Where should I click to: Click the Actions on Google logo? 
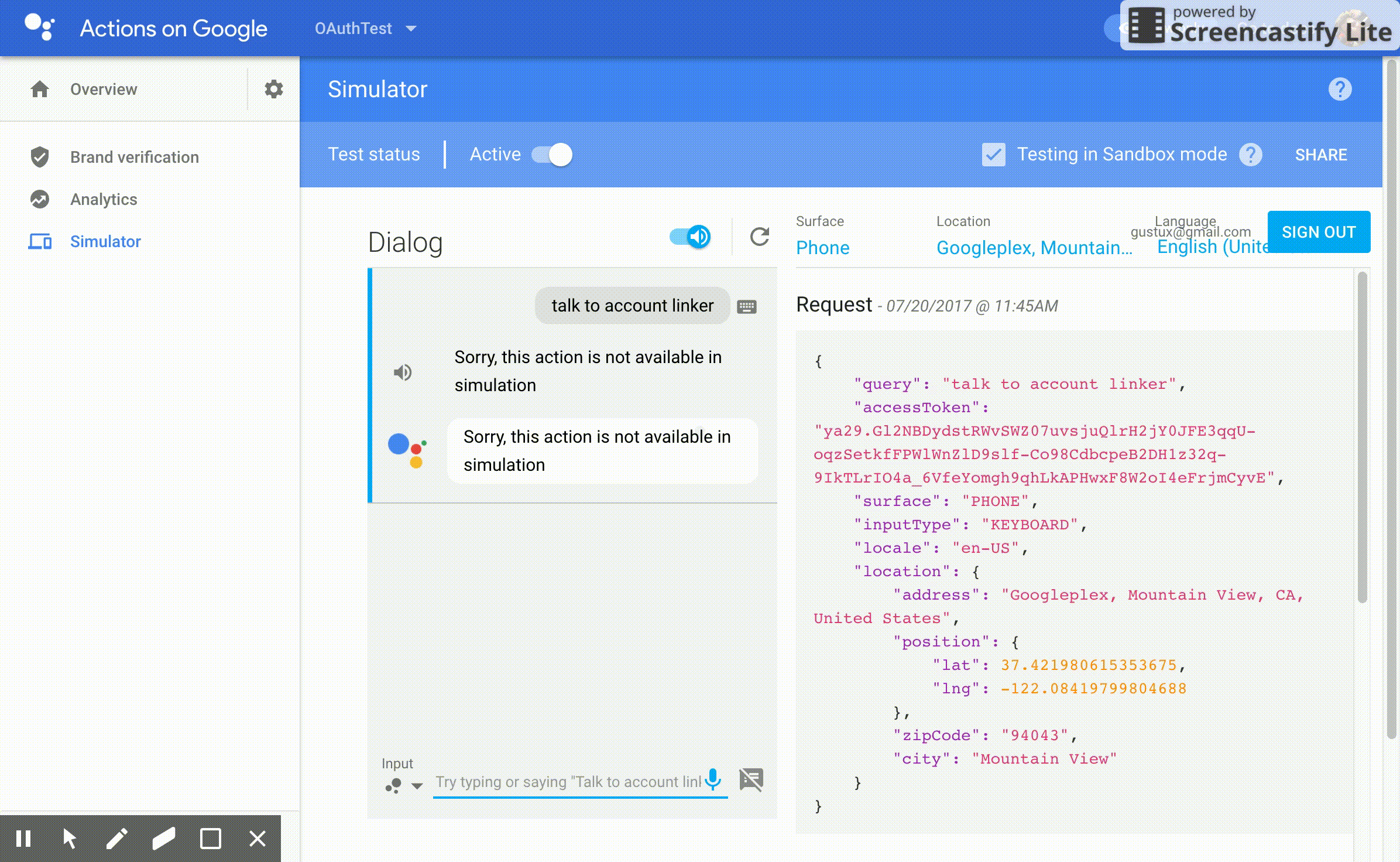point(39,27)
